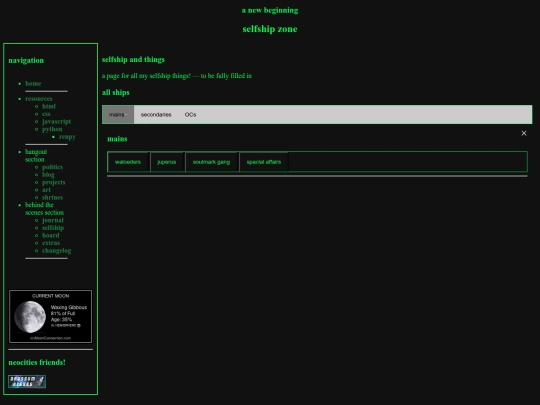Click the 'neocities friends!' heading

[37, 362]
